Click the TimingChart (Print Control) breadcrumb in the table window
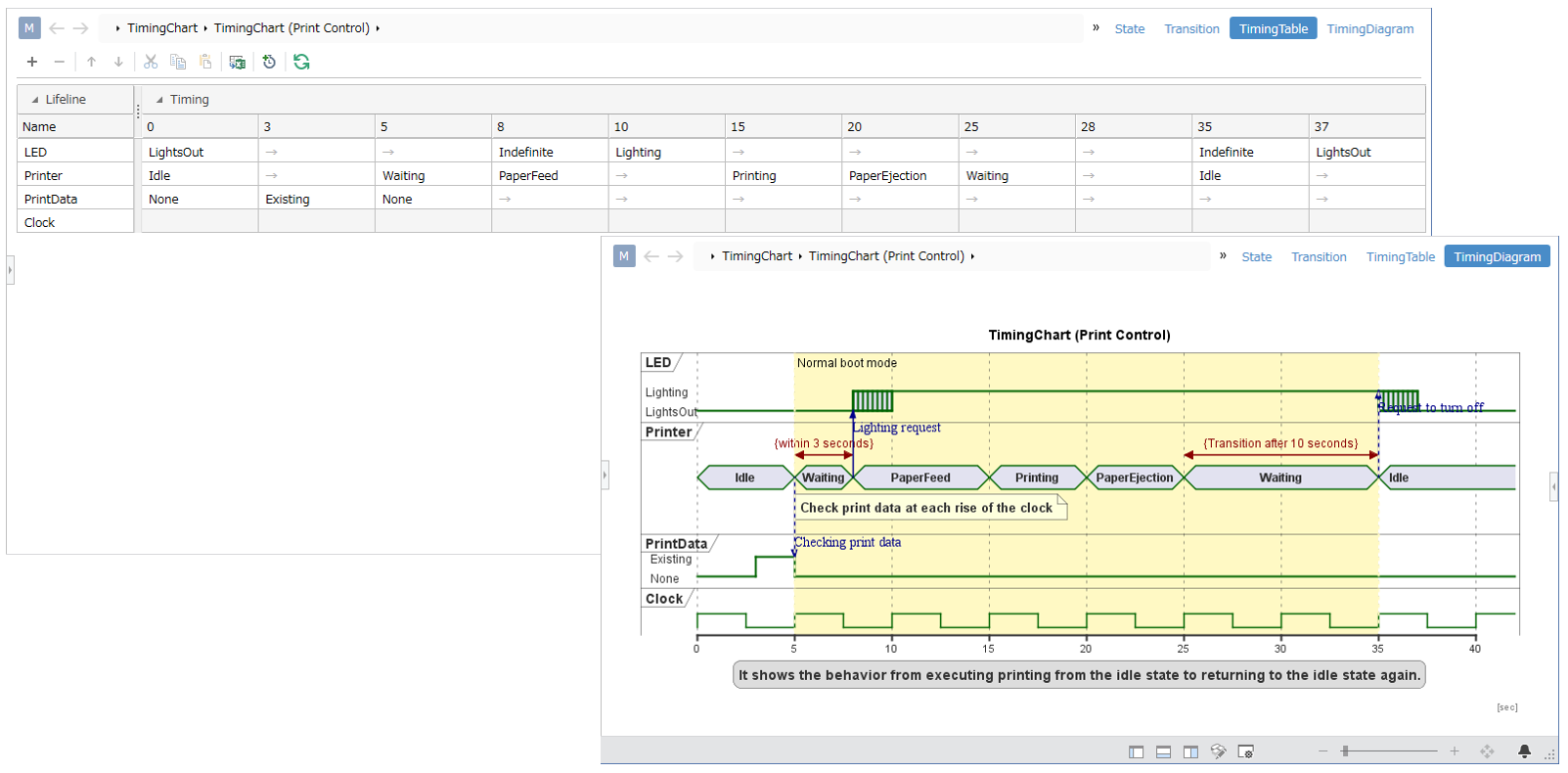 coord(291,28)
